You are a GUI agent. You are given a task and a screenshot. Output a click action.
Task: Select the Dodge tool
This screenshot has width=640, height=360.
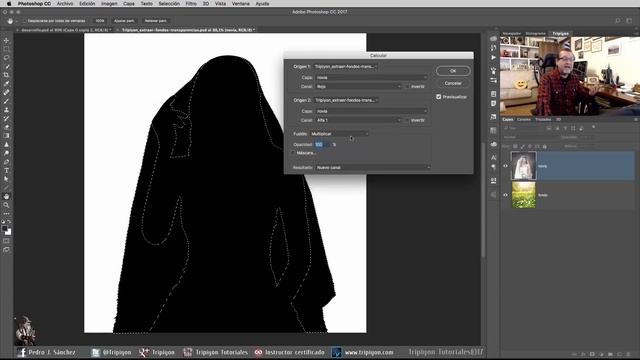click(x=6, y=153)
